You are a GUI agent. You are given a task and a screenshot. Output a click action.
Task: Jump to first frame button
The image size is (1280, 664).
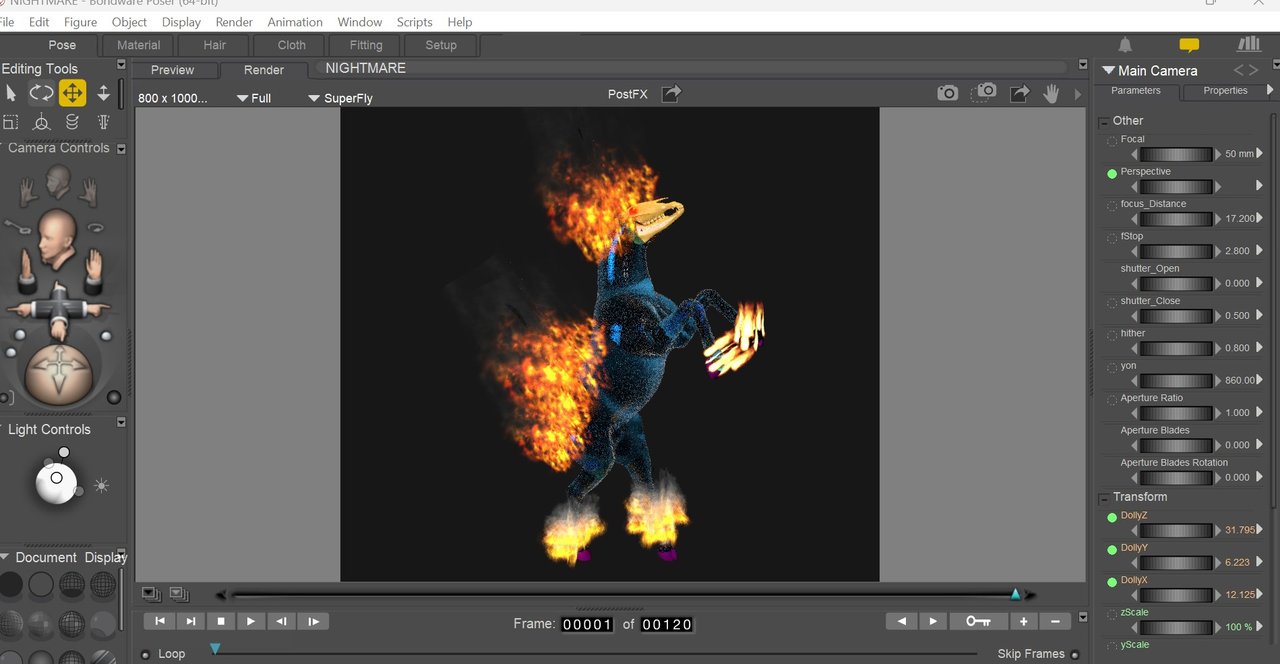(159, 621)
